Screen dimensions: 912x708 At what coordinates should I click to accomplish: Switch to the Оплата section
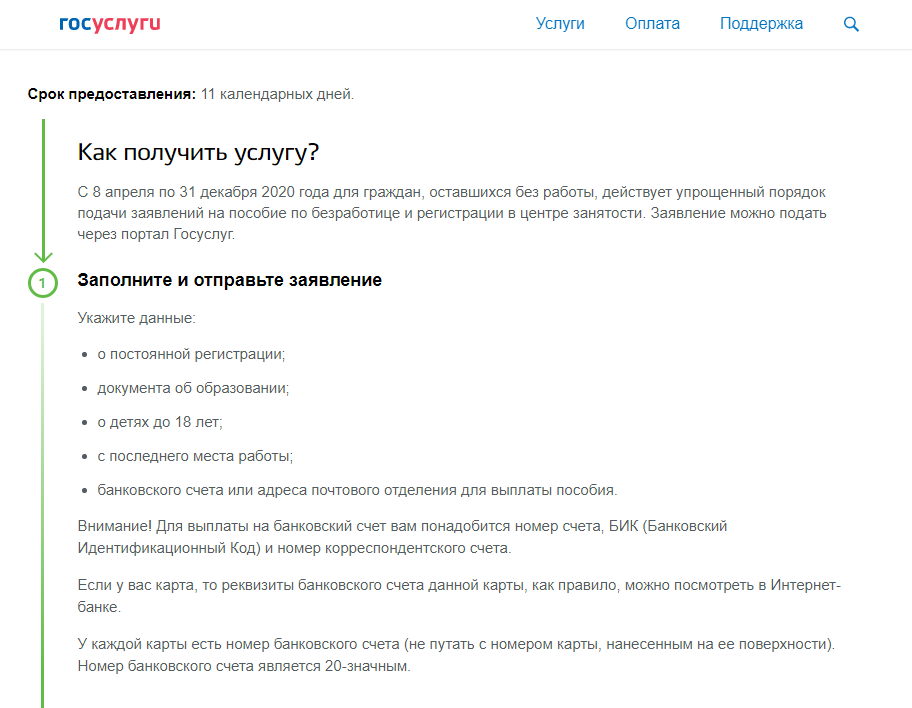[652, 23]
